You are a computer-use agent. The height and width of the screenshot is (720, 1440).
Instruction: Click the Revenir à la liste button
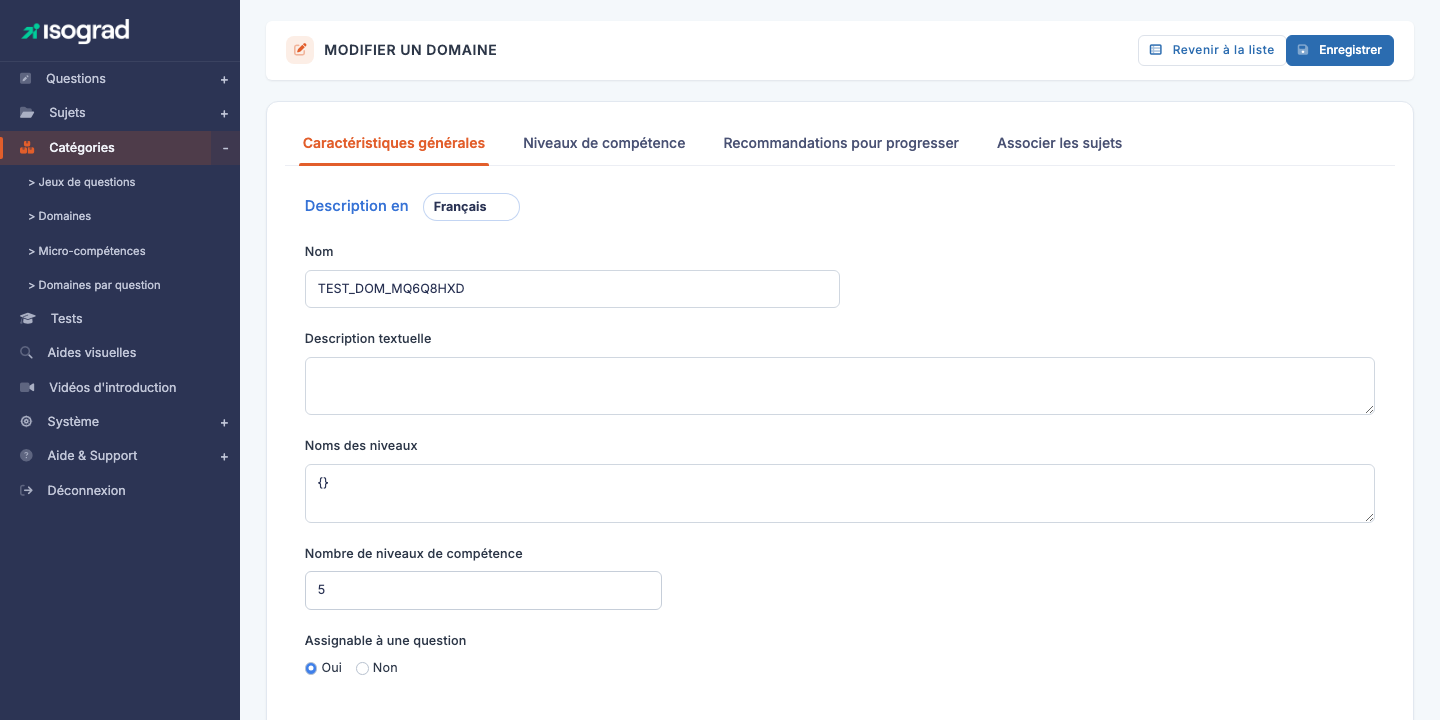(1212, 50)
